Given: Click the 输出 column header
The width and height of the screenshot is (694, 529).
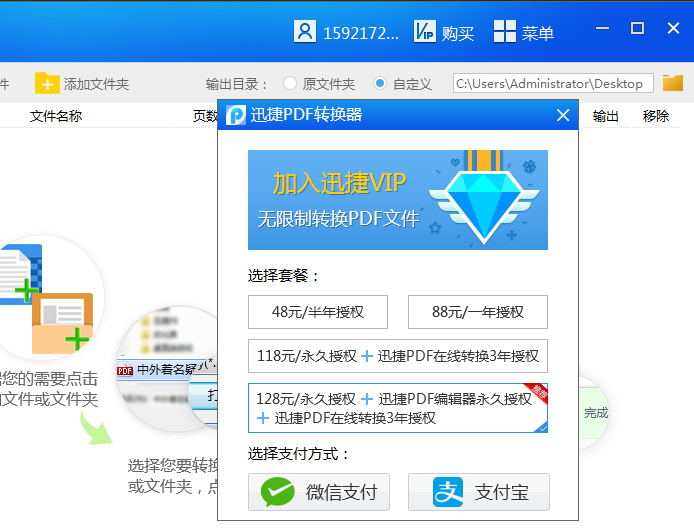Looking at the screenshot, I should [605, 116].
